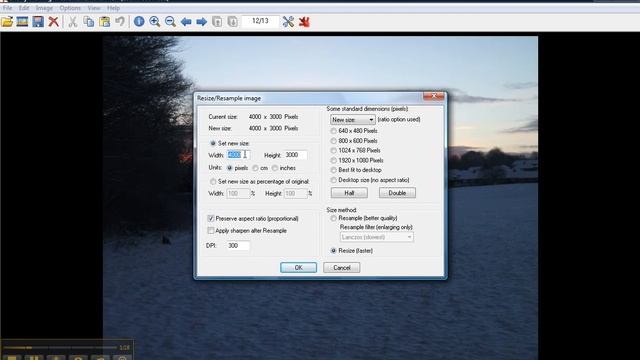This screenshot has height=360, width=640.
Task: Click the percentage Height field
Action: (x=296, y=193)
